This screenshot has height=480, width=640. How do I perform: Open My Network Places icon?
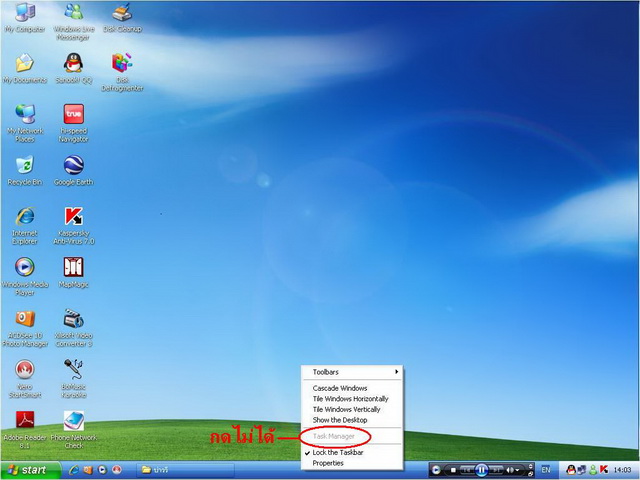25,122
